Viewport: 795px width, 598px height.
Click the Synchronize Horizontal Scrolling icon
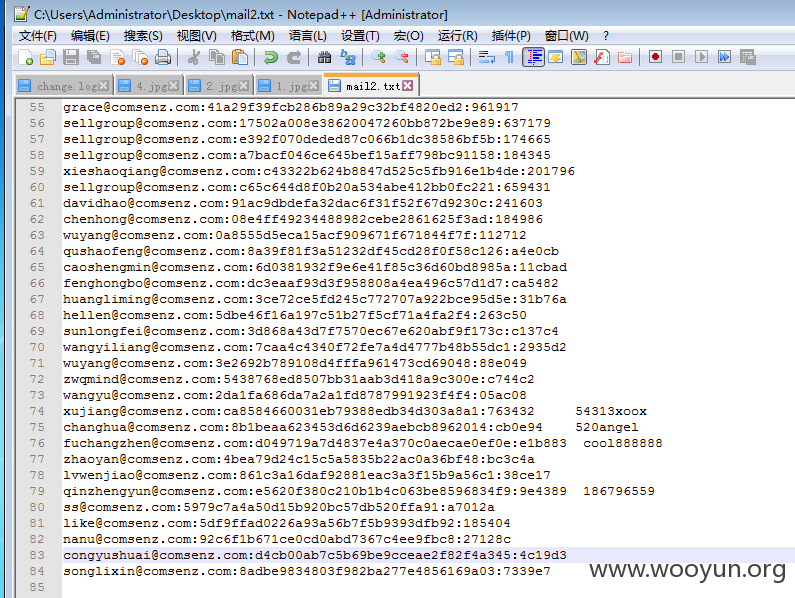tap(456, 57)
